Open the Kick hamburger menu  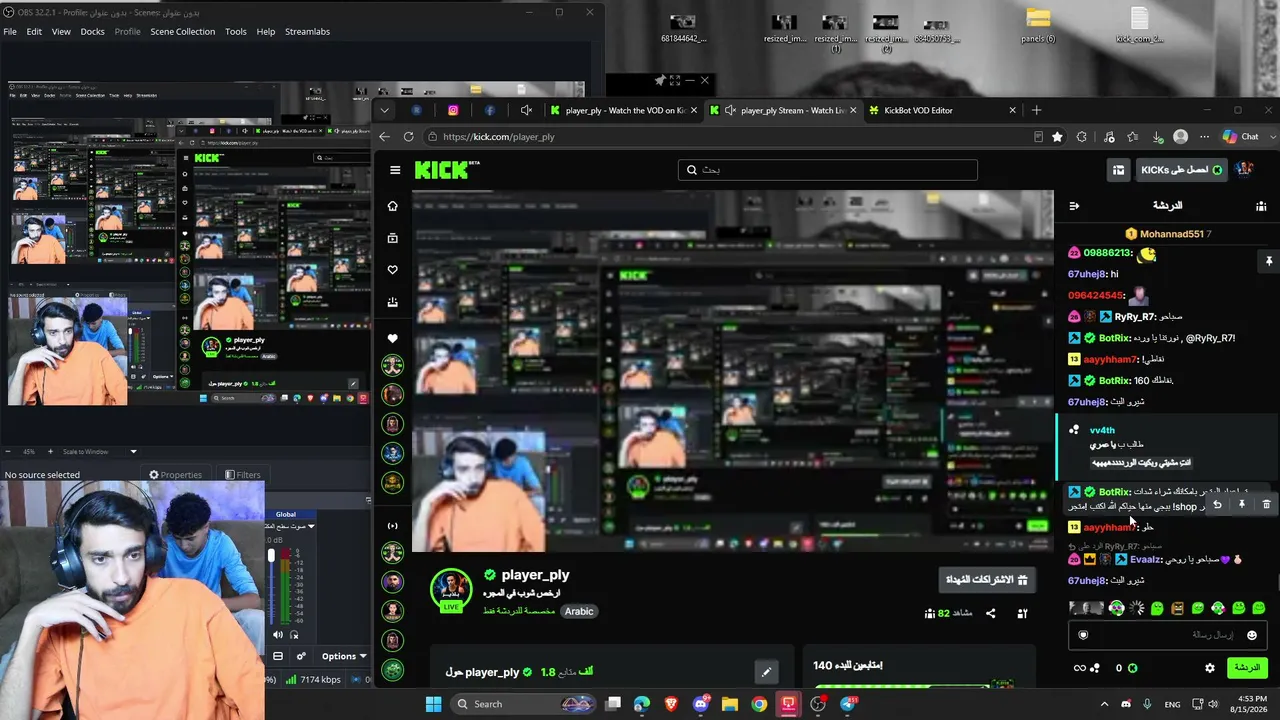pyautogui.click(x=395, y=170)
